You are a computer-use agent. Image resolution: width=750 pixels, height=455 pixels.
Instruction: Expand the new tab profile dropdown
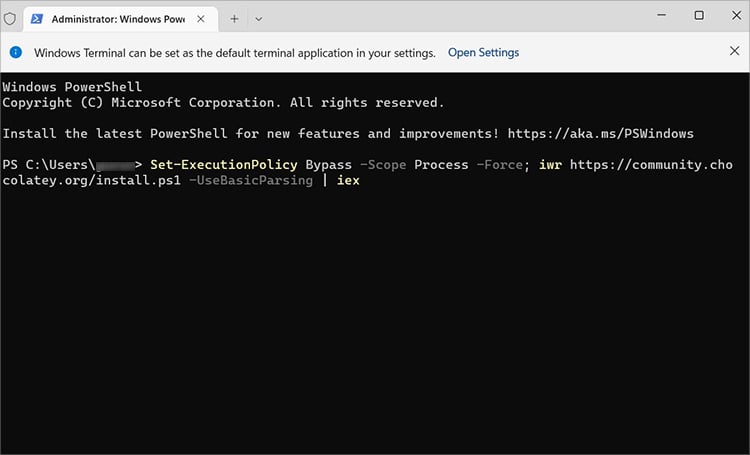(x=259, y=18)
